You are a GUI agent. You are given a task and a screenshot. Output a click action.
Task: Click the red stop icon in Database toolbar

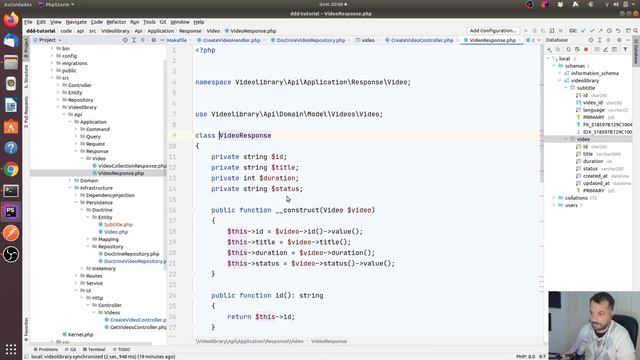point(586,49)
